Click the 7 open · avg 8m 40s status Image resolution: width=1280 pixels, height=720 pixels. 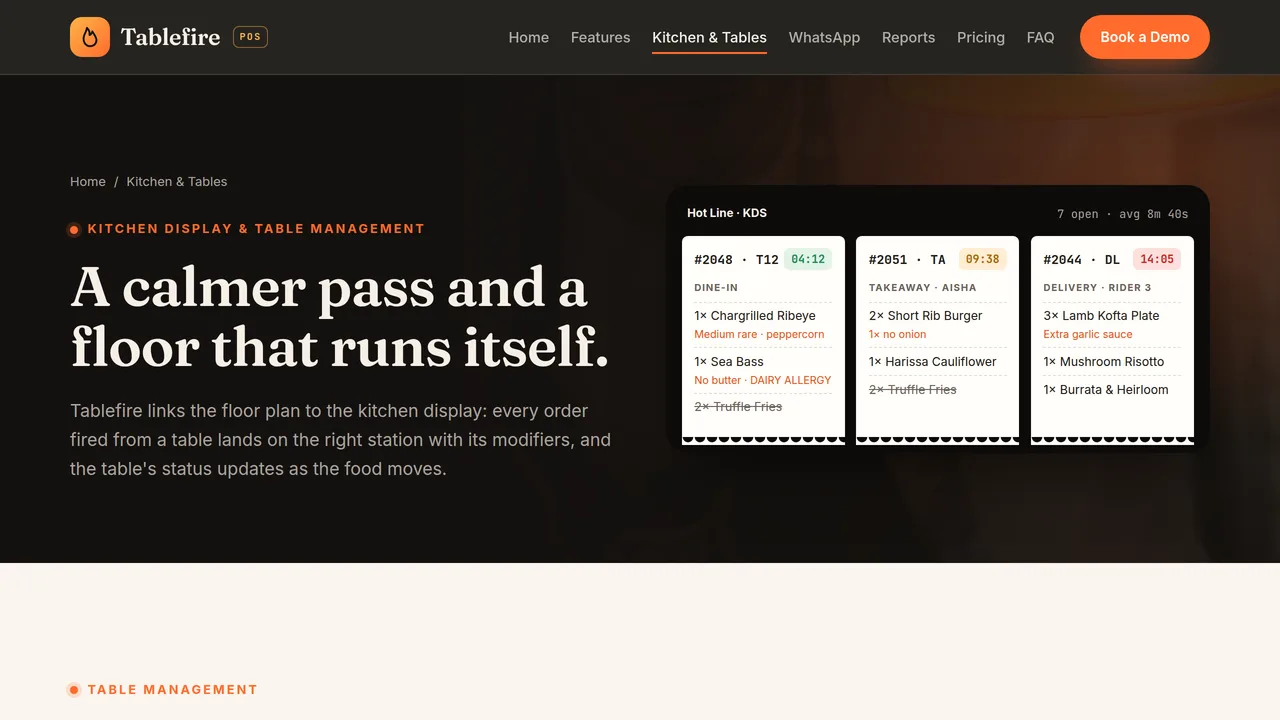tap(1122, 213)
